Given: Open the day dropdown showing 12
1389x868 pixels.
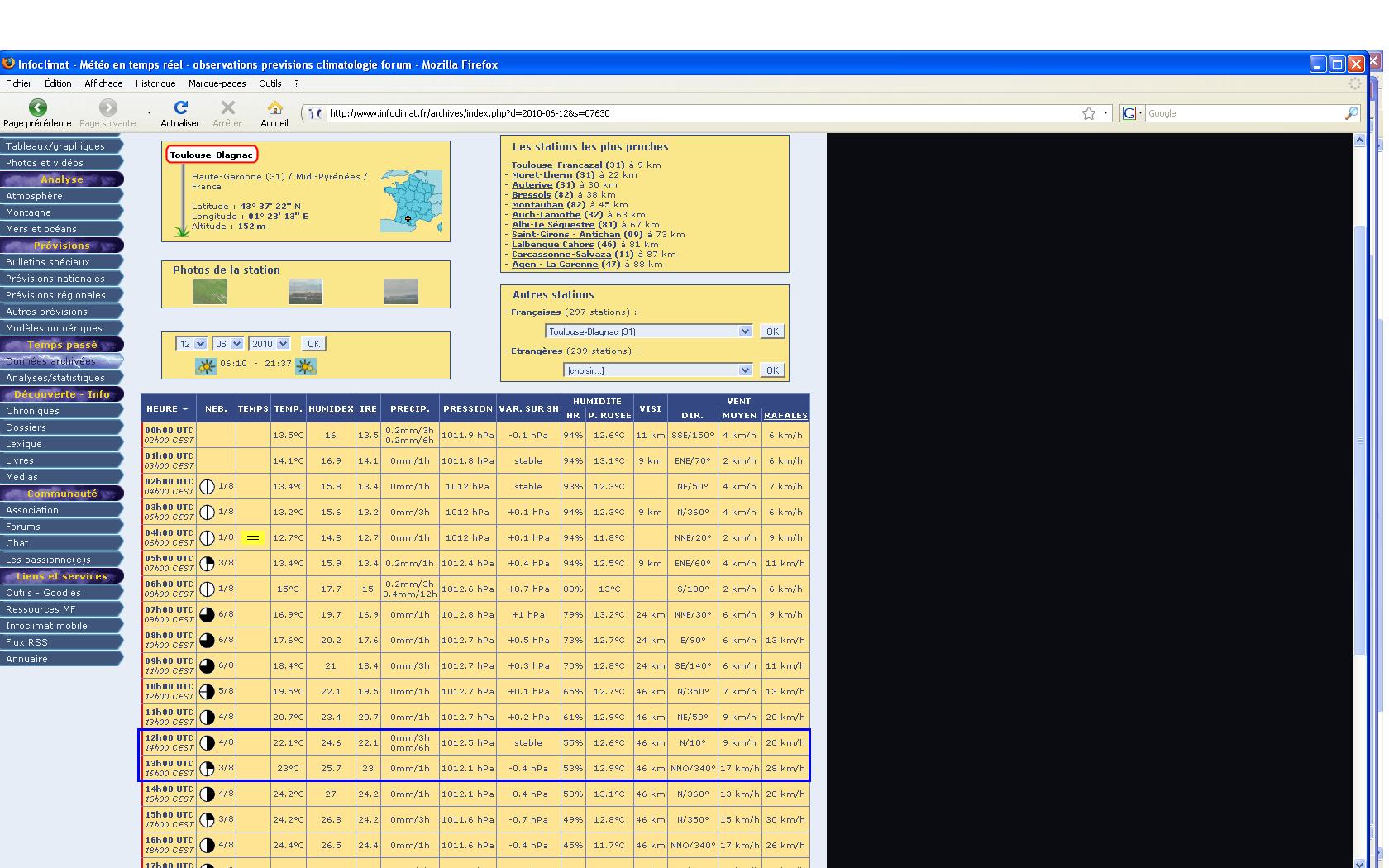Looking at the screenshot, I should coord(192,344).
